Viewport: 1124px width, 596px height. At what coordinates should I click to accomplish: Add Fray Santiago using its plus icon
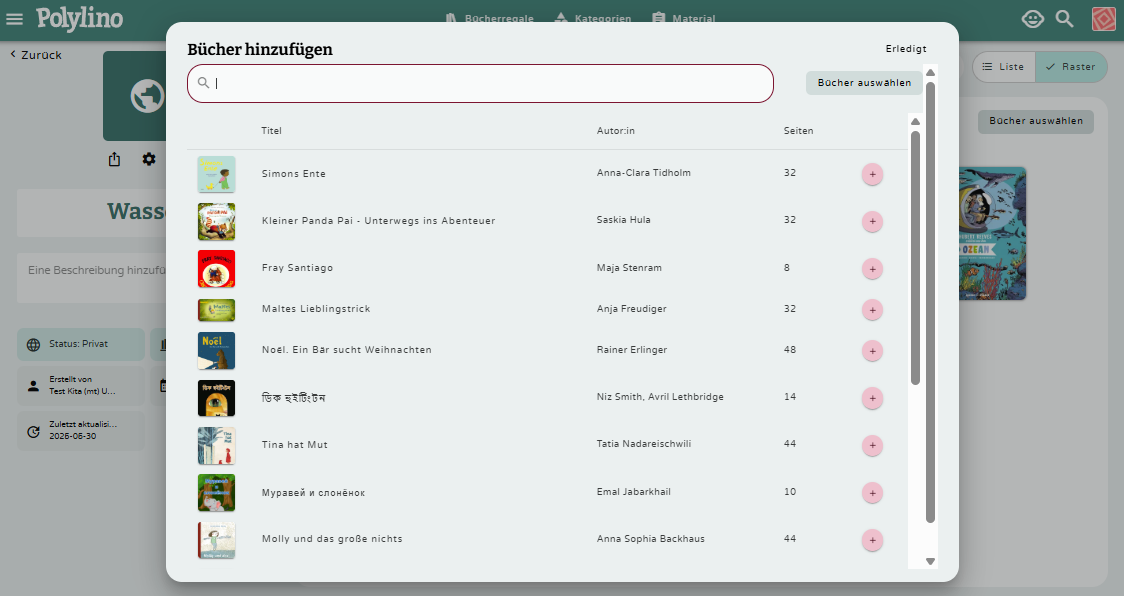(872, 269)
